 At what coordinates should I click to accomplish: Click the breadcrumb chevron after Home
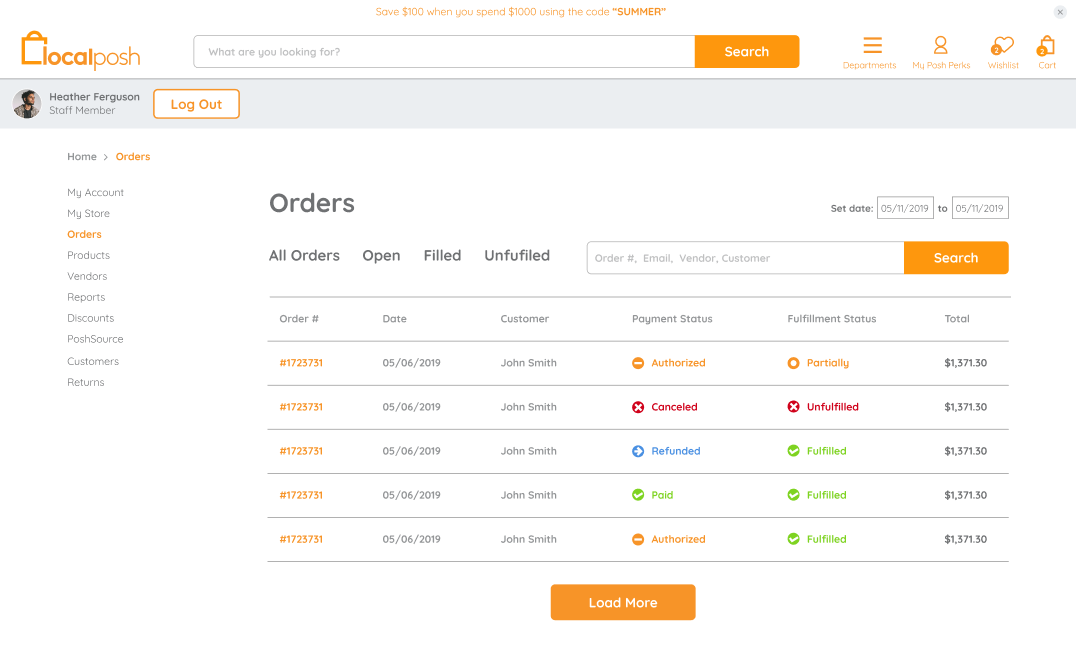106,157
